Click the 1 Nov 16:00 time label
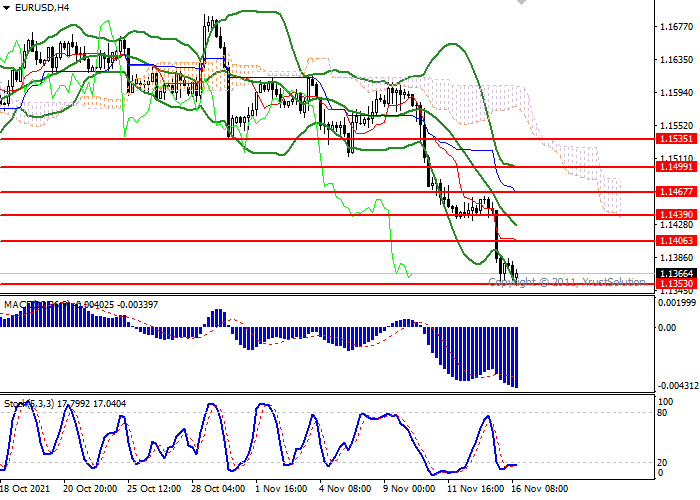 [281, 488]
